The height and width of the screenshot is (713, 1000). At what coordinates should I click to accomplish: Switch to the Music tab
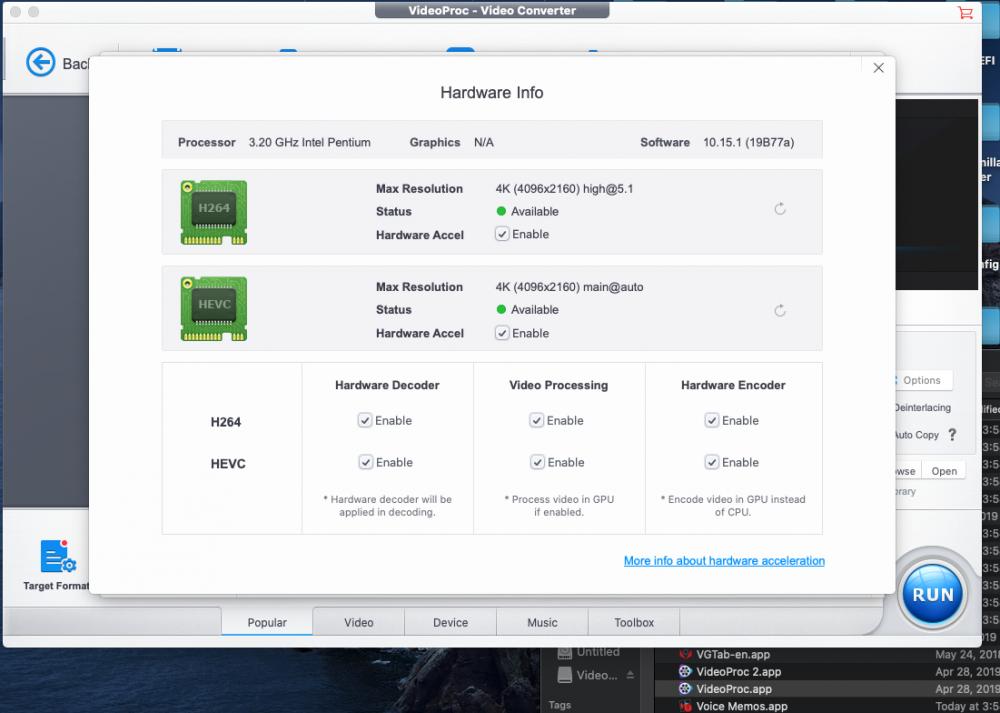[x=542, y=622]
